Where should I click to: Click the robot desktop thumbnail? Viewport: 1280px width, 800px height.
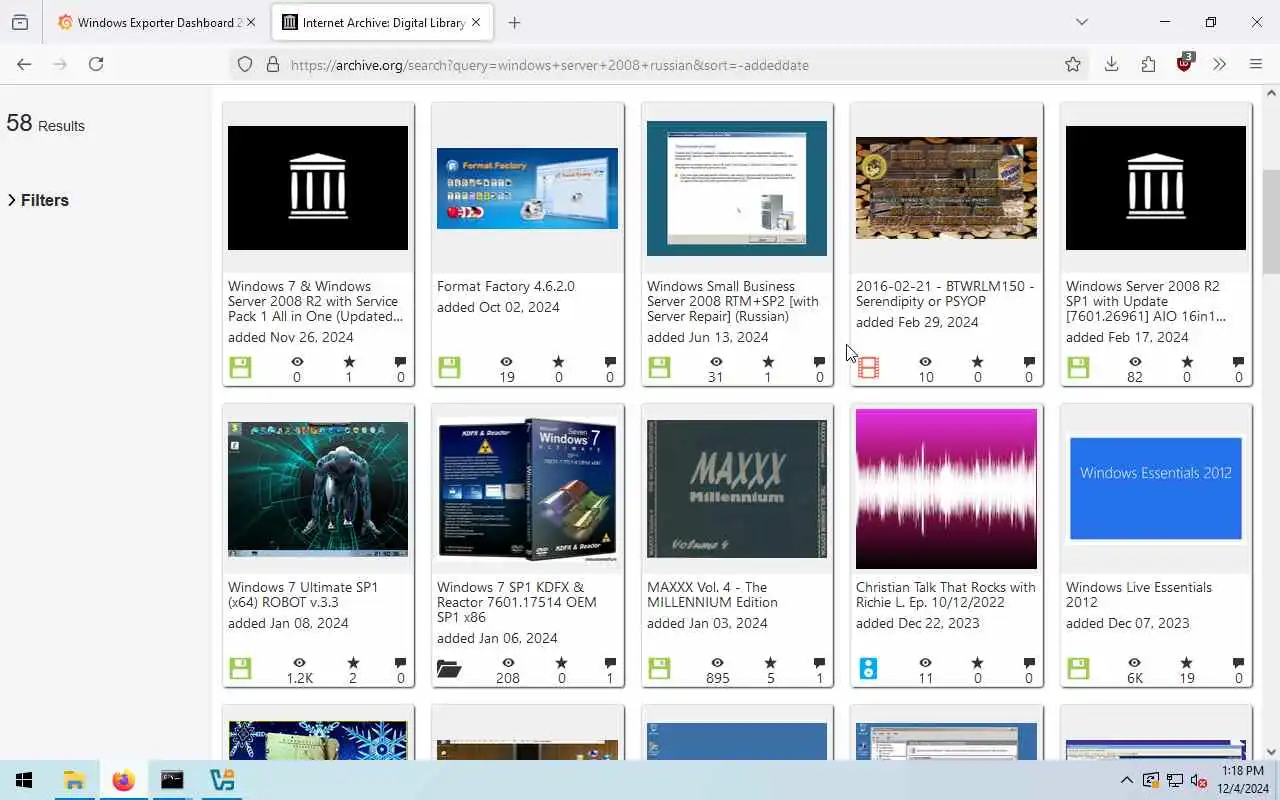(318, 489)
